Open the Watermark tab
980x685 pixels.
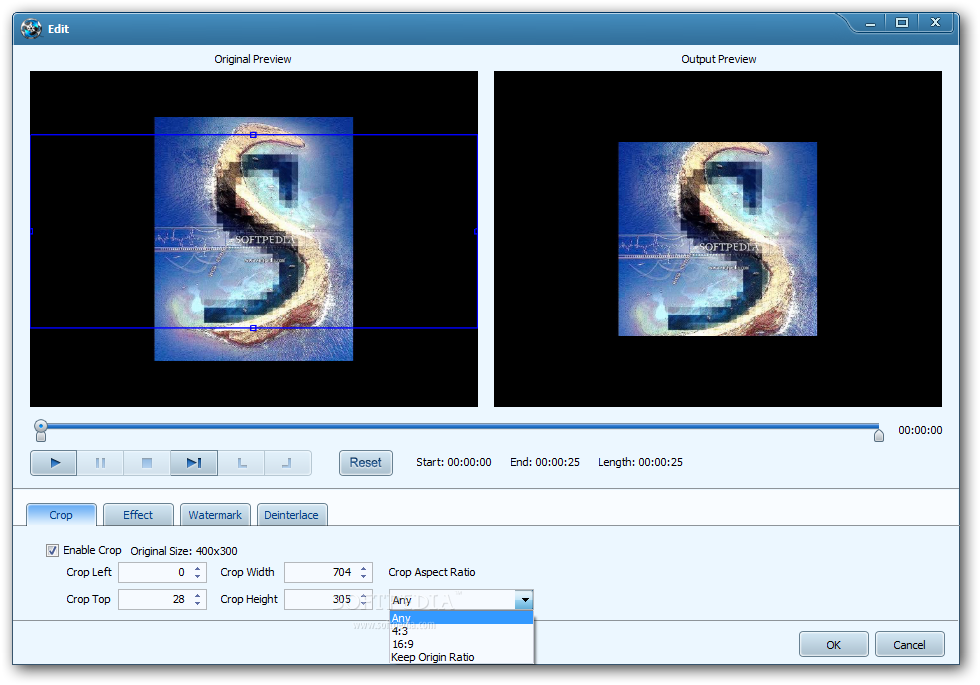(215, 515)
